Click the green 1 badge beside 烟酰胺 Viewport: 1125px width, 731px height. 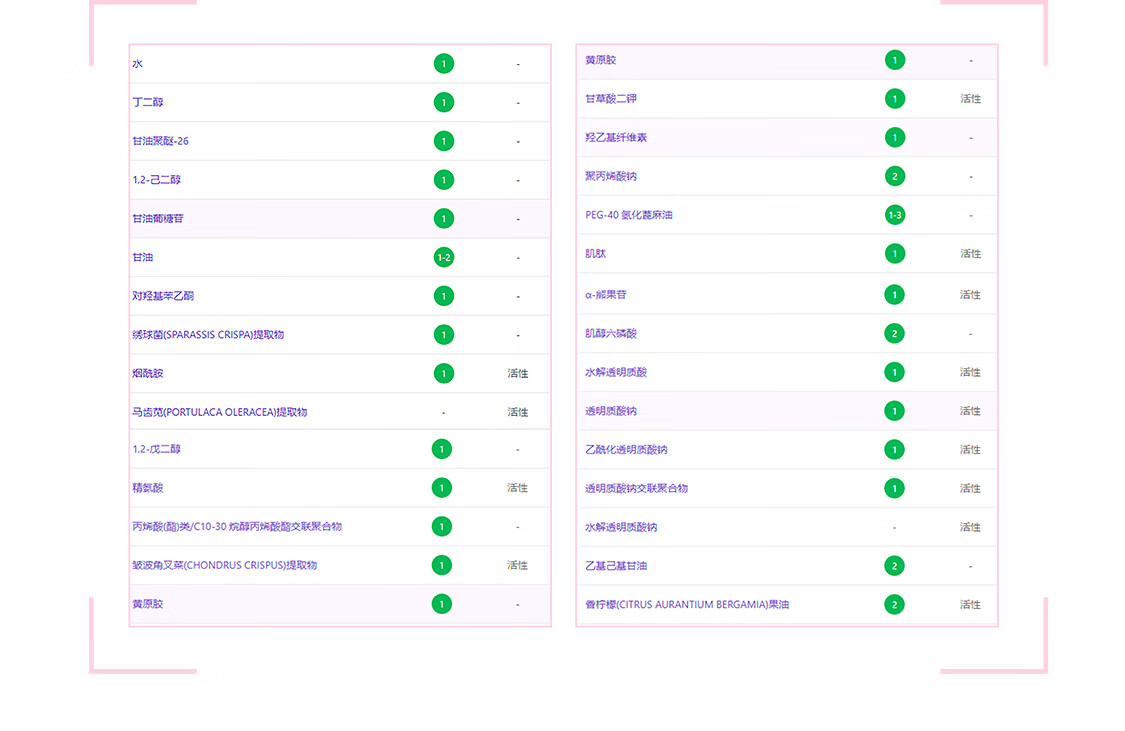[443, 374]
